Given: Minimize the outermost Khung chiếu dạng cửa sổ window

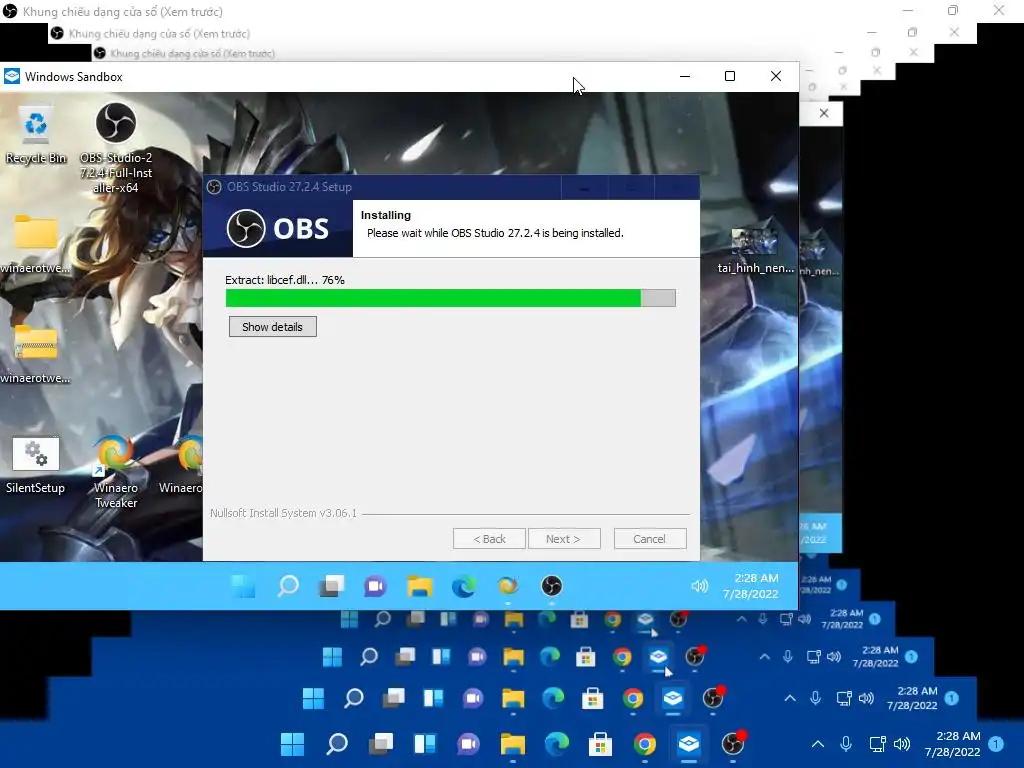Looking at the screenshot, I should [x=908, y=10].
